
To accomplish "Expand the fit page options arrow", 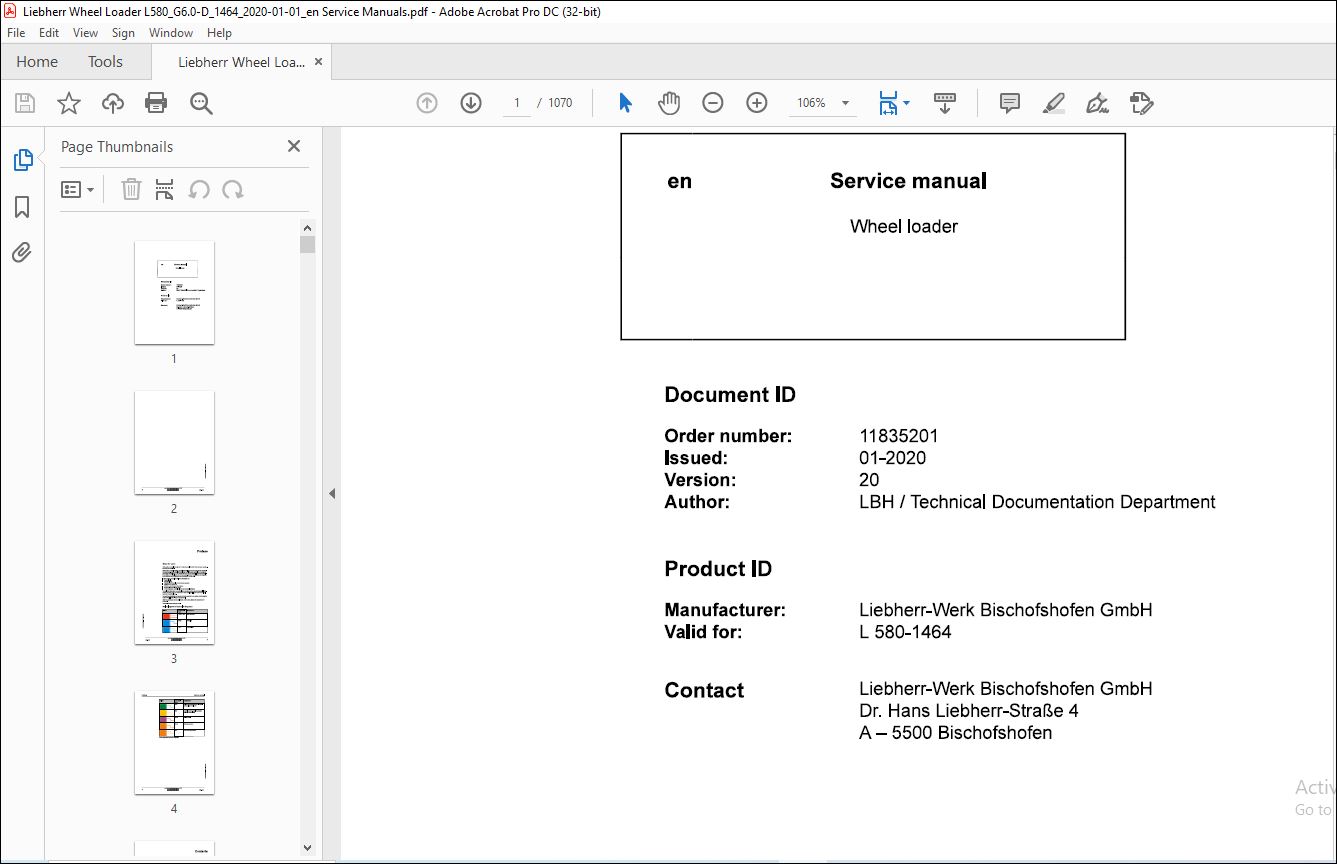I will [x=906, y=103].
